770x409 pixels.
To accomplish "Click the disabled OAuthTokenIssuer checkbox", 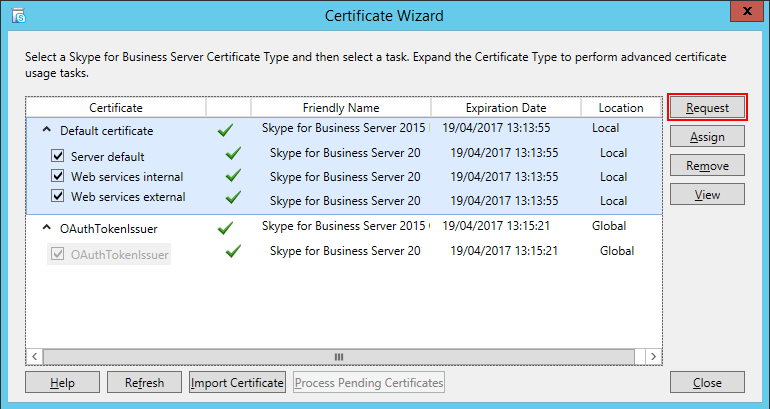I will [x=58, y=254].
